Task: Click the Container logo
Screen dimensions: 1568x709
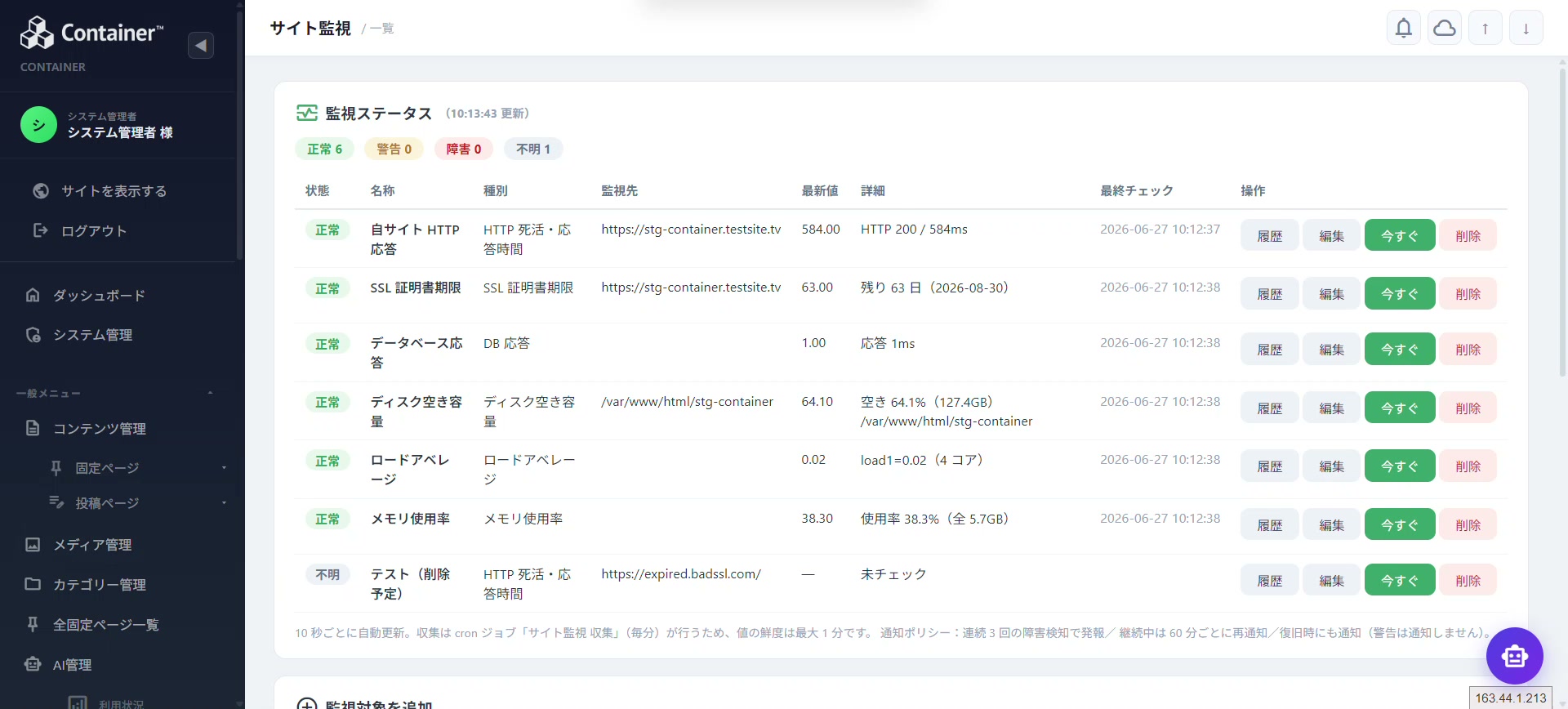Action: tap(91, 33)
